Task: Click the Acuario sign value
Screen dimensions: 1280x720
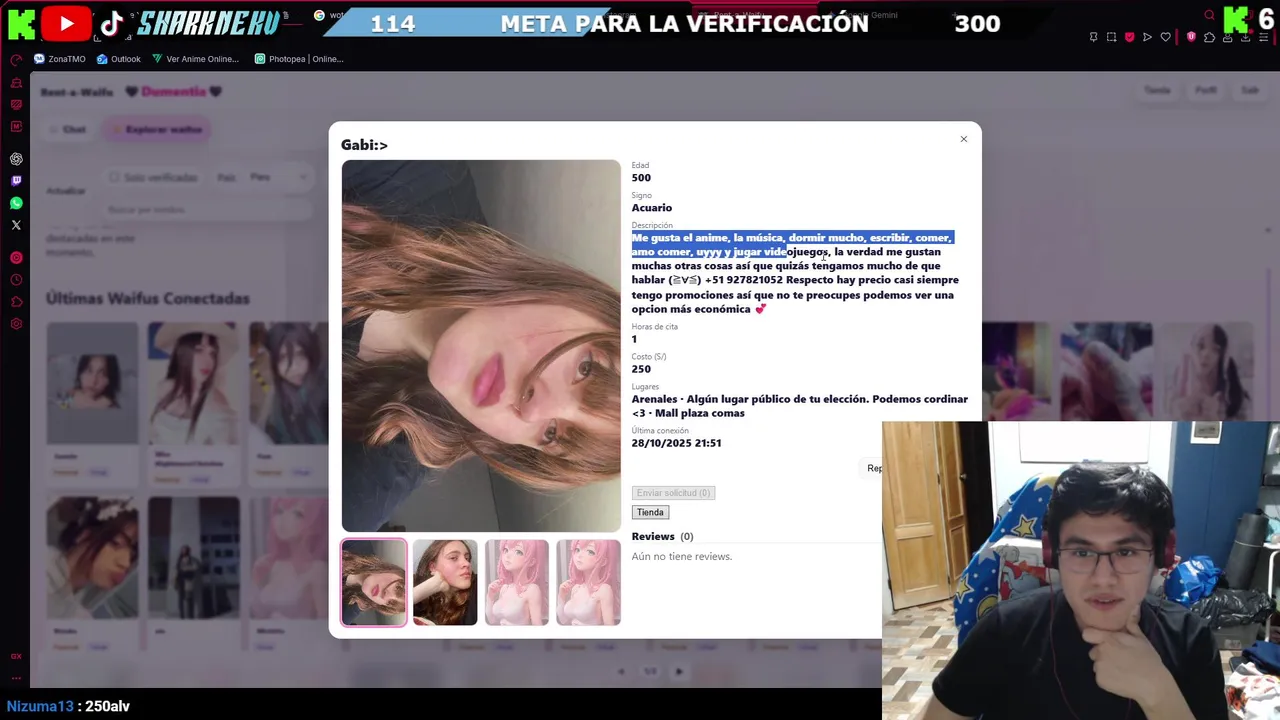Action: 652,208
